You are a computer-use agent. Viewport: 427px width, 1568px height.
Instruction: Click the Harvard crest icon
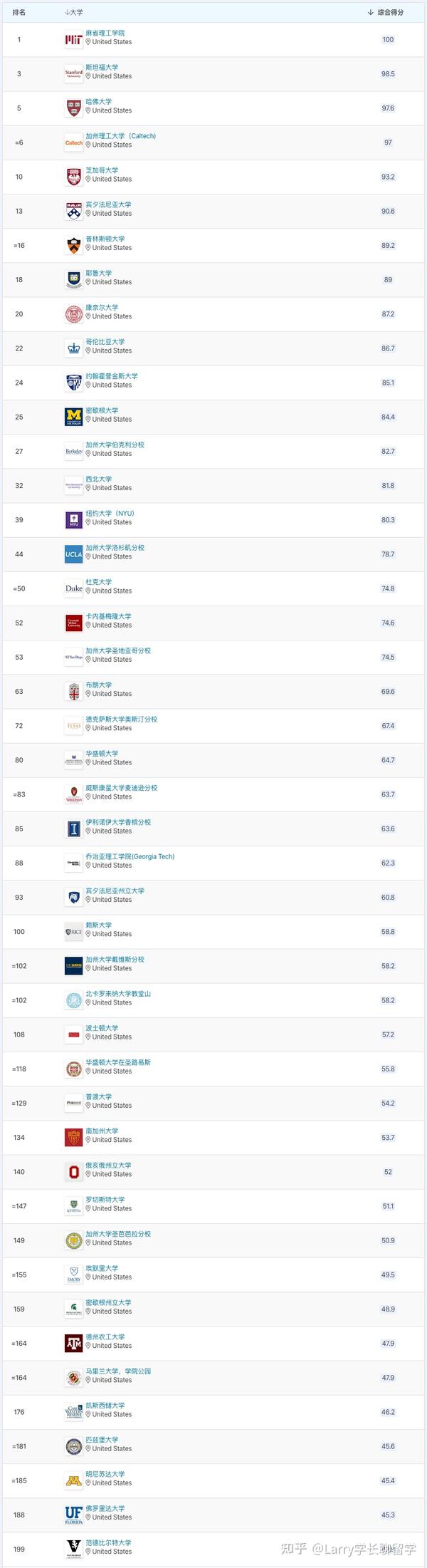pos(73,108)
